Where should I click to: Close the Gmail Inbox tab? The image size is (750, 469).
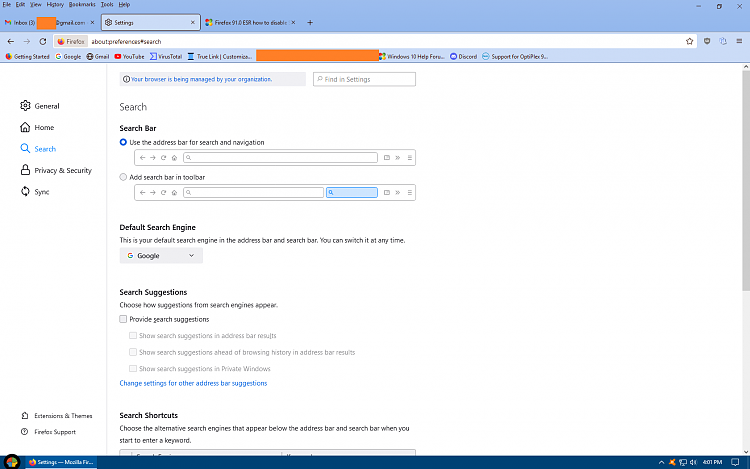click(x=92, y=22)
